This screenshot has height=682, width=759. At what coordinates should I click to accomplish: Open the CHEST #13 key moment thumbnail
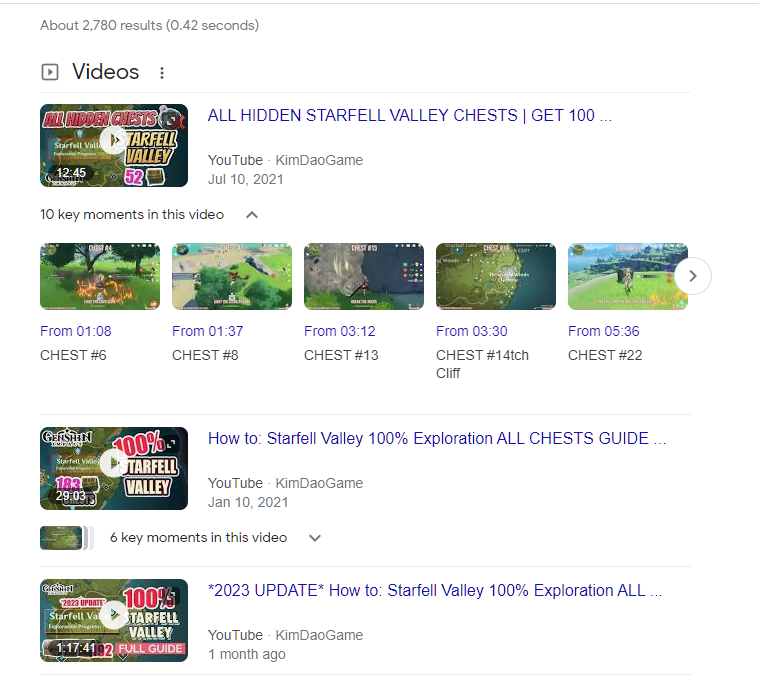[364, 276]
